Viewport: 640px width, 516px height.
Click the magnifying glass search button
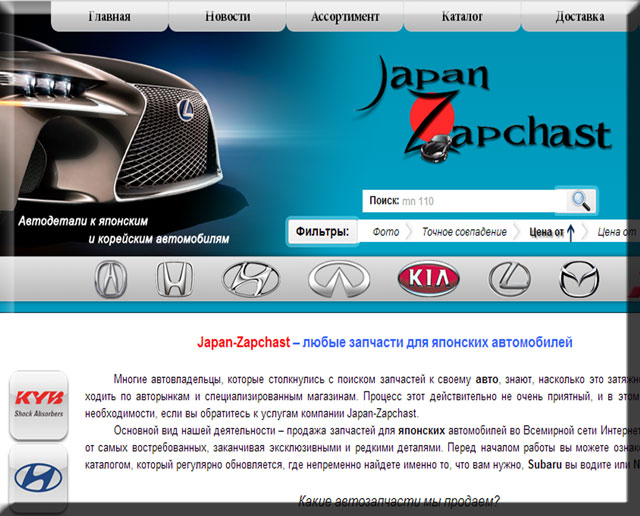click(580, 201)
